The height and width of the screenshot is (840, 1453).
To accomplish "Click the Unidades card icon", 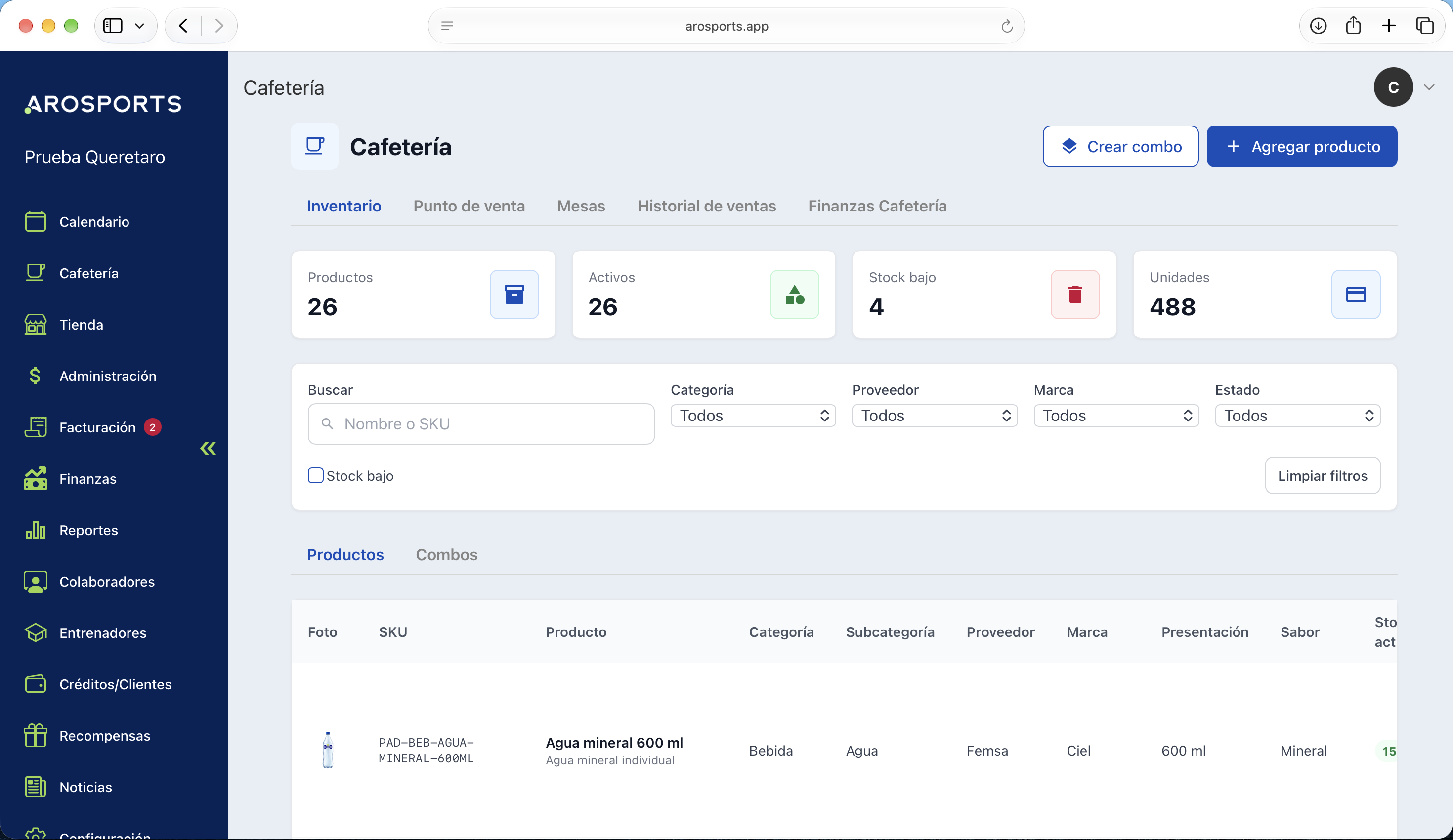I will pos(1356,294).
